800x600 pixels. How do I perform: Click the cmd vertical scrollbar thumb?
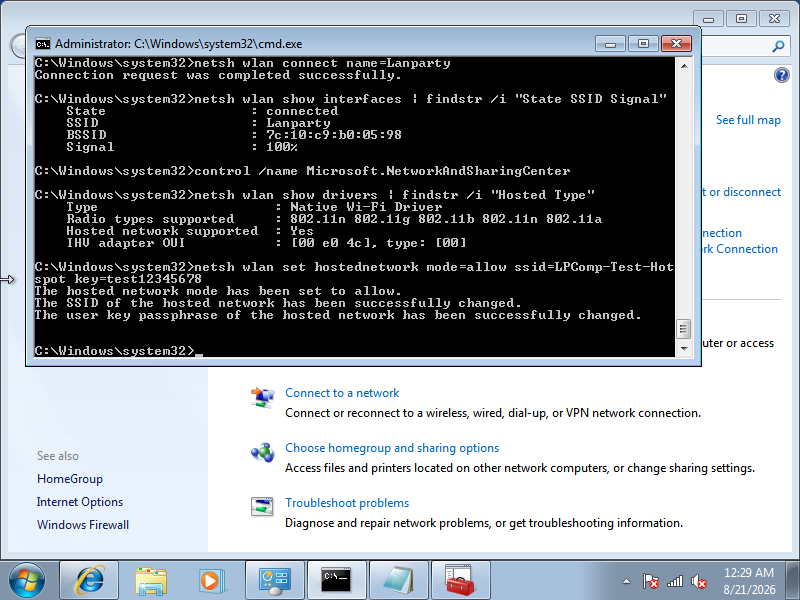[x=684, y=329]
